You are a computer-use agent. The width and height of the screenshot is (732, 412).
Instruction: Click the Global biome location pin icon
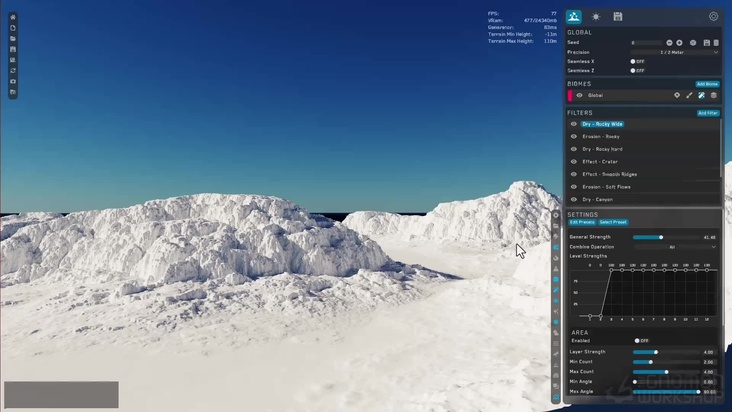coord(677,96)
